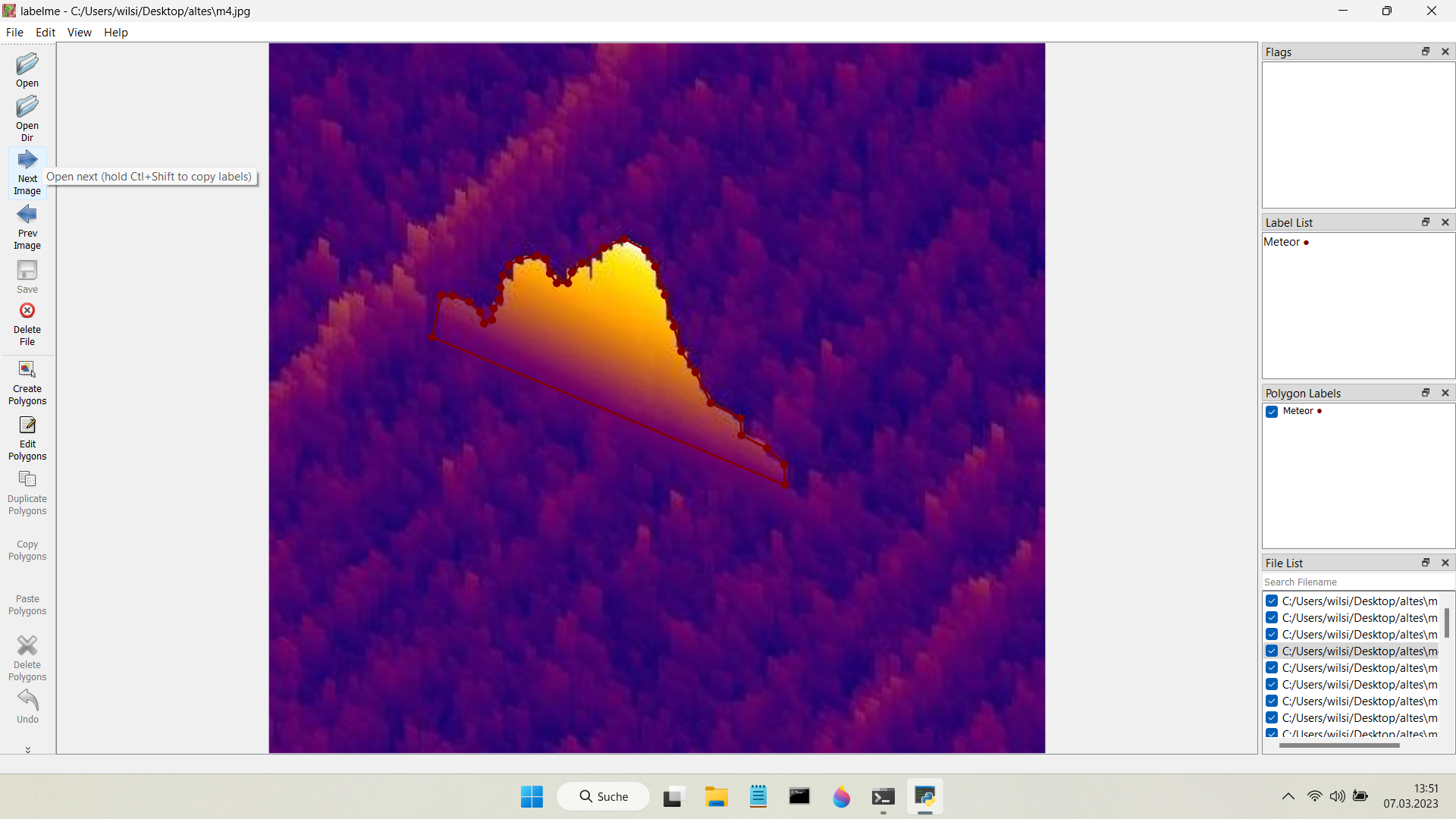Toggle checkbox of fifth file in File List
The height and width of the screenshot is (819, 1456).
pyautogui.click(x=1272, y=667)
